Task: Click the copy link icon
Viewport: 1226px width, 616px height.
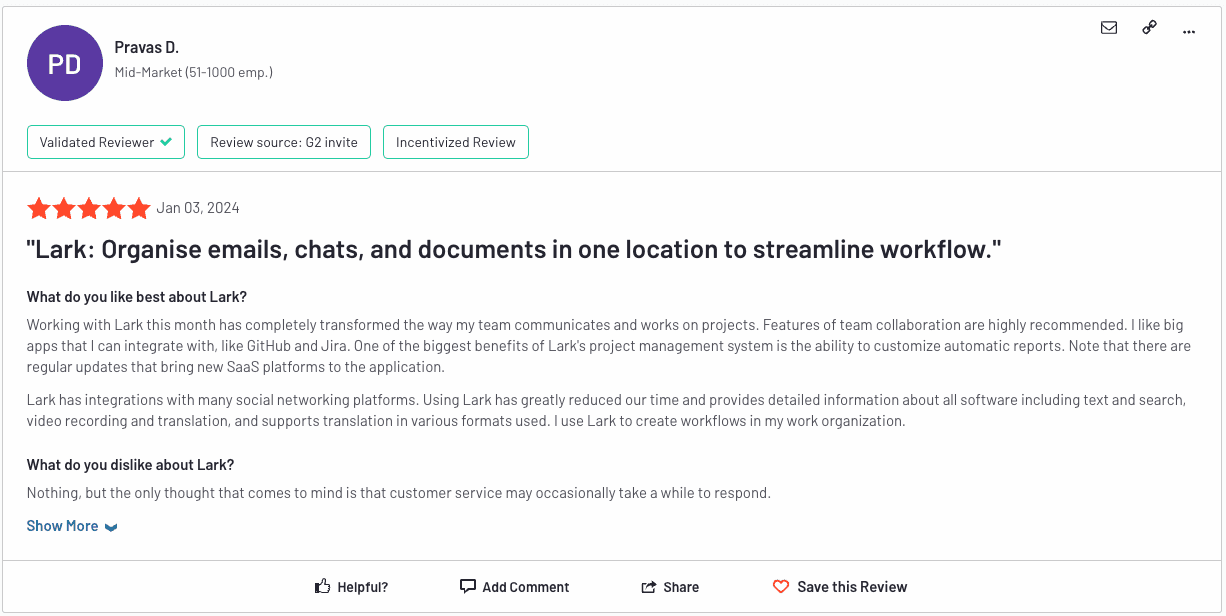Action: coord(1149,28)
